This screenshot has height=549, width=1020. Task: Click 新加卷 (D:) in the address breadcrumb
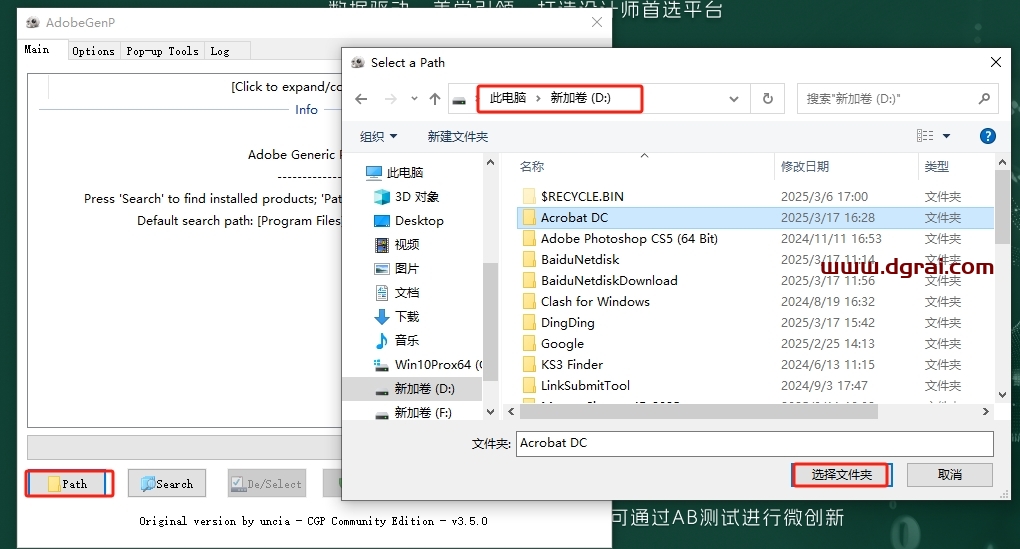click(x=580, y=98)
